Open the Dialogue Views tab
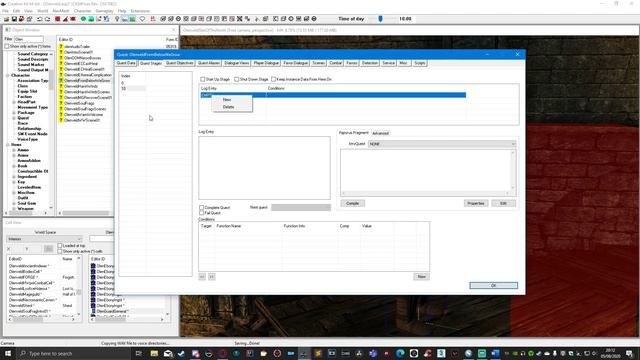The height and width of the screenshot is (360, 640). tap(236, 63)
